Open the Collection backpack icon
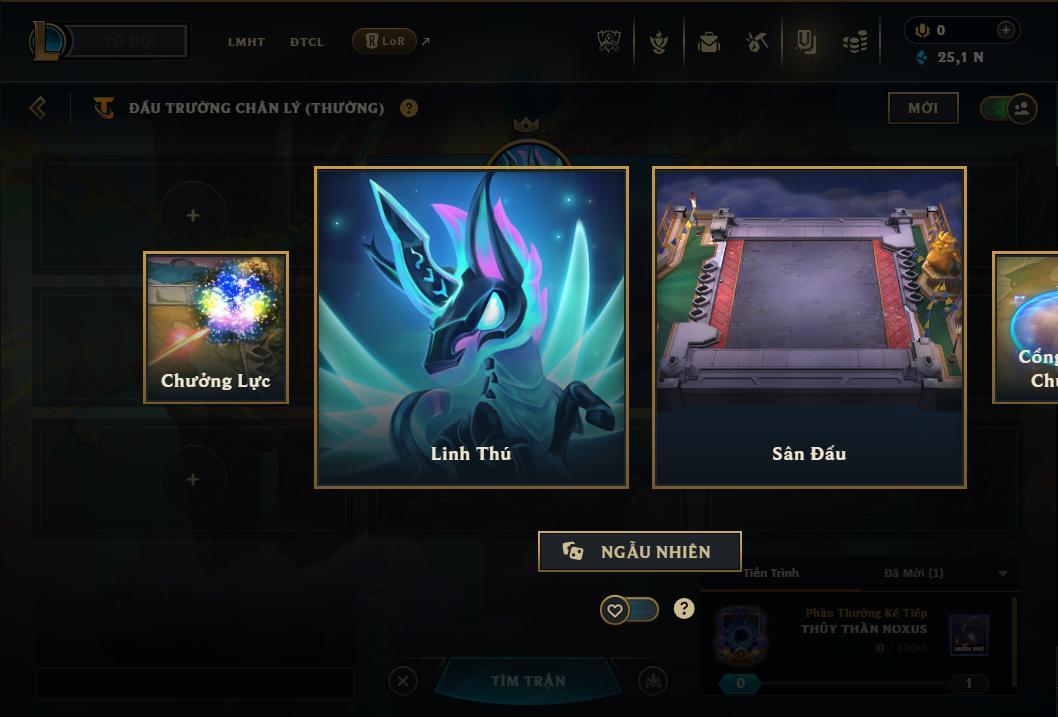This screenshot has height=717, width=1058. click(708, 42)
